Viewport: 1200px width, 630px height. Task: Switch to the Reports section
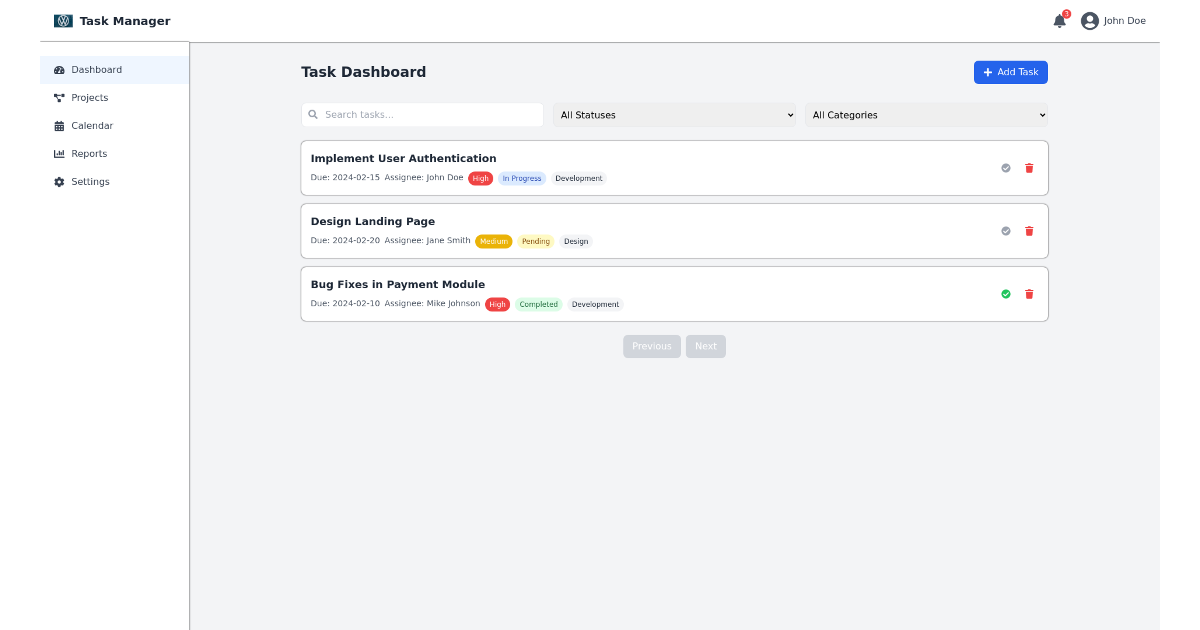88,153
